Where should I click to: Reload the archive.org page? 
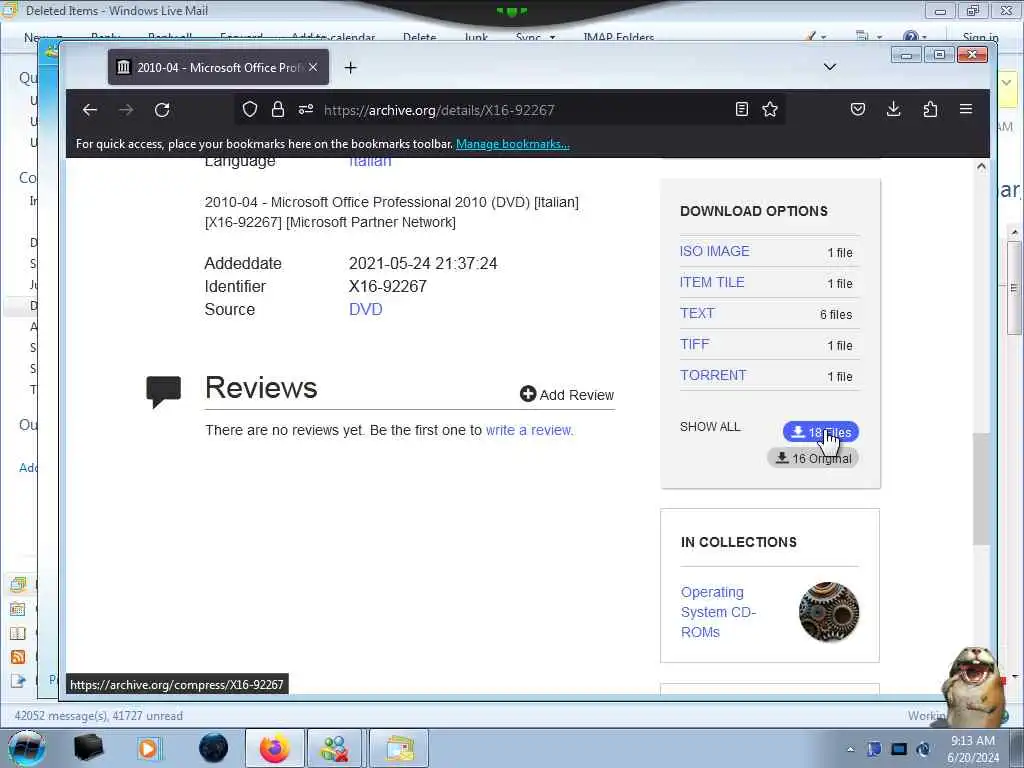tap(162, 110)
